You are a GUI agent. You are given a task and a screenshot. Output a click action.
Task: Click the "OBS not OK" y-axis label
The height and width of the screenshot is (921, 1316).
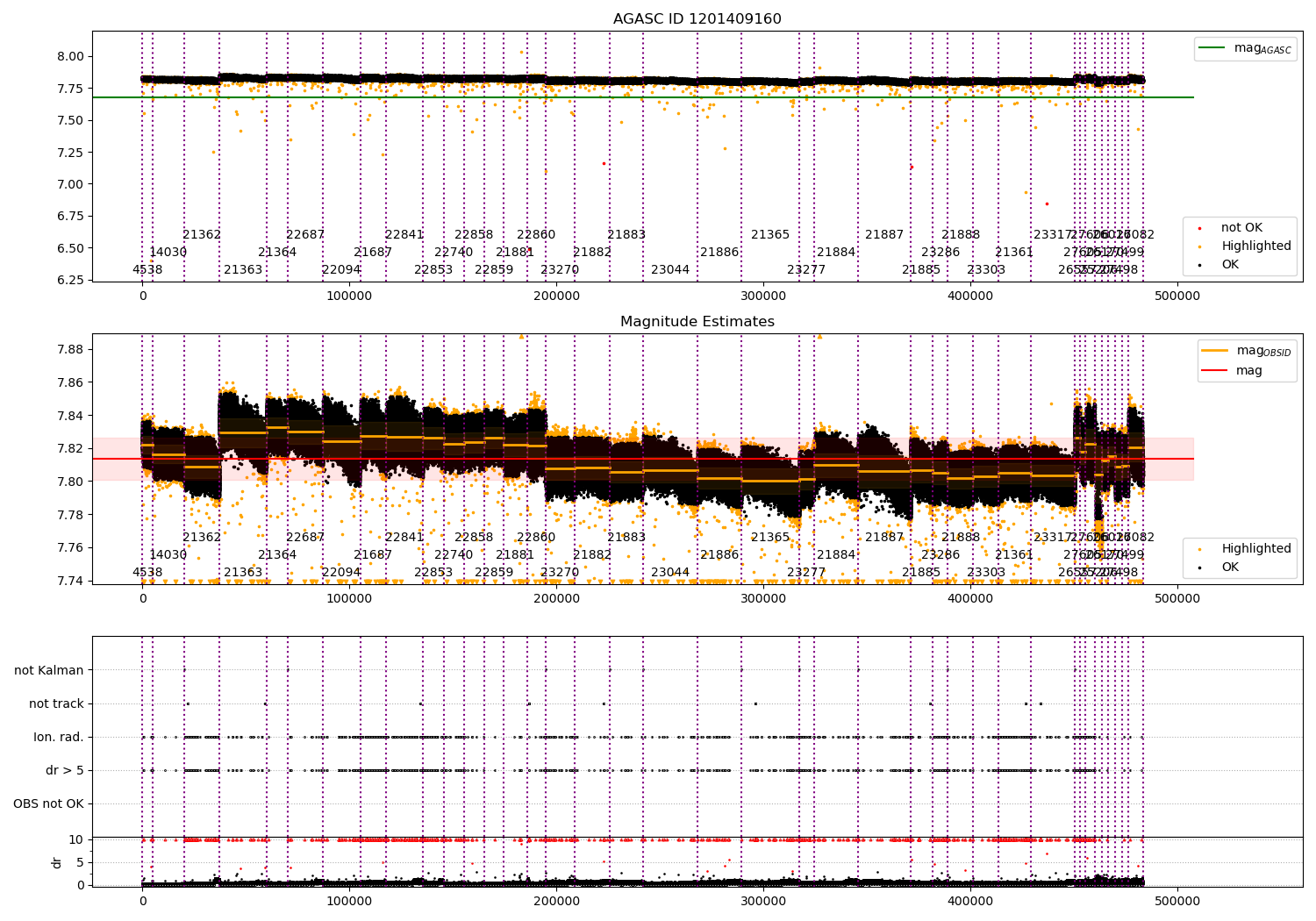[49, 803]
